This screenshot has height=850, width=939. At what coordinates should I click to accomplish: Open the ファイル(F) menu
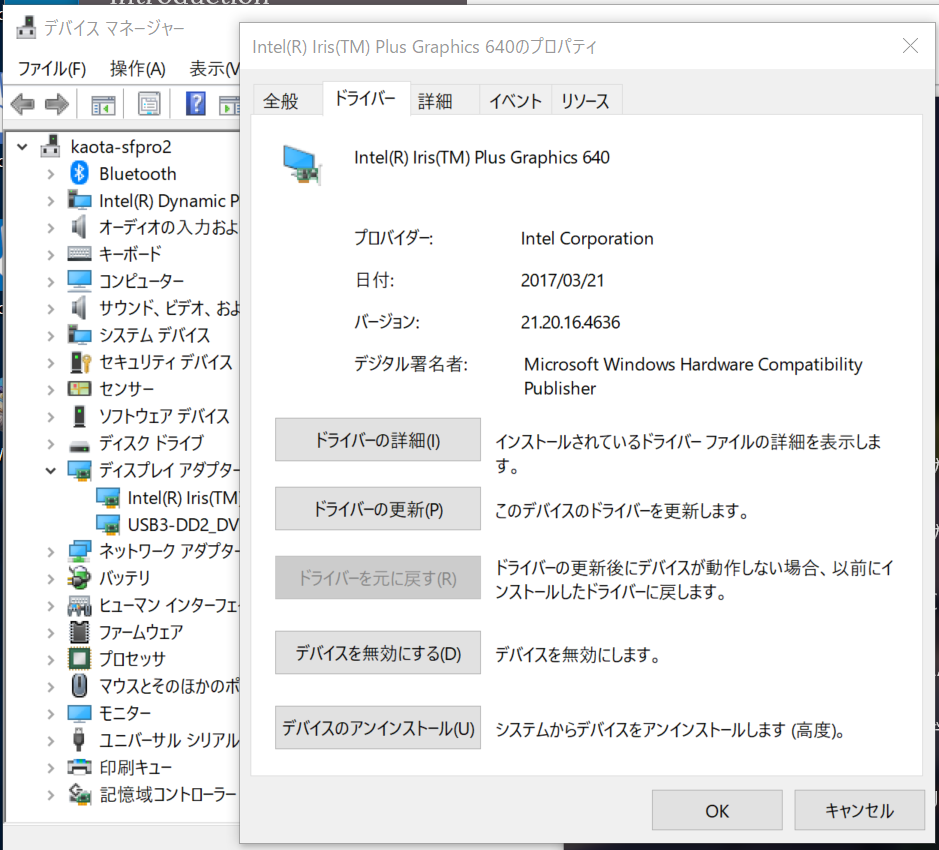[52, 69]
